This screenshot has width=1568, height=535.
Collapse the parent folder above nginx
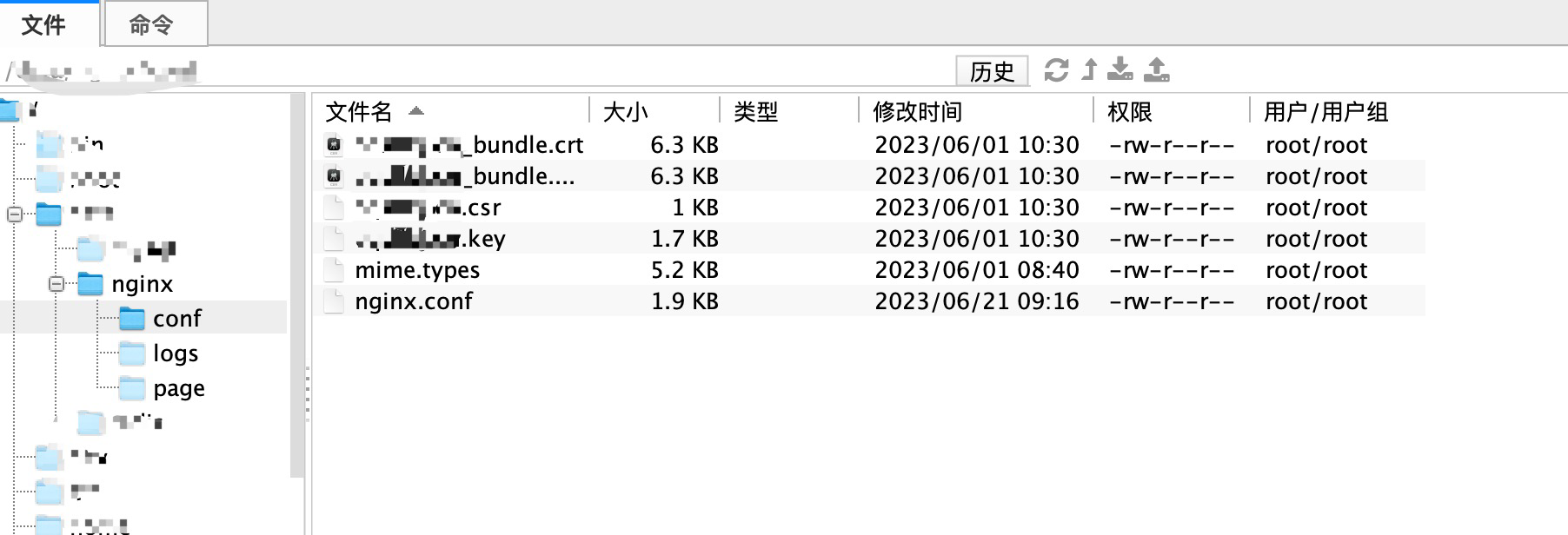(x=15, y=214)
